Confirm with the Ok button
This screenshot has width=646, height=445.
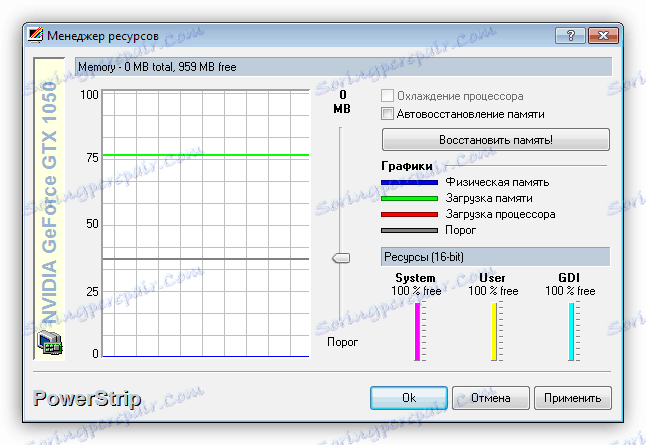(409, 398)
